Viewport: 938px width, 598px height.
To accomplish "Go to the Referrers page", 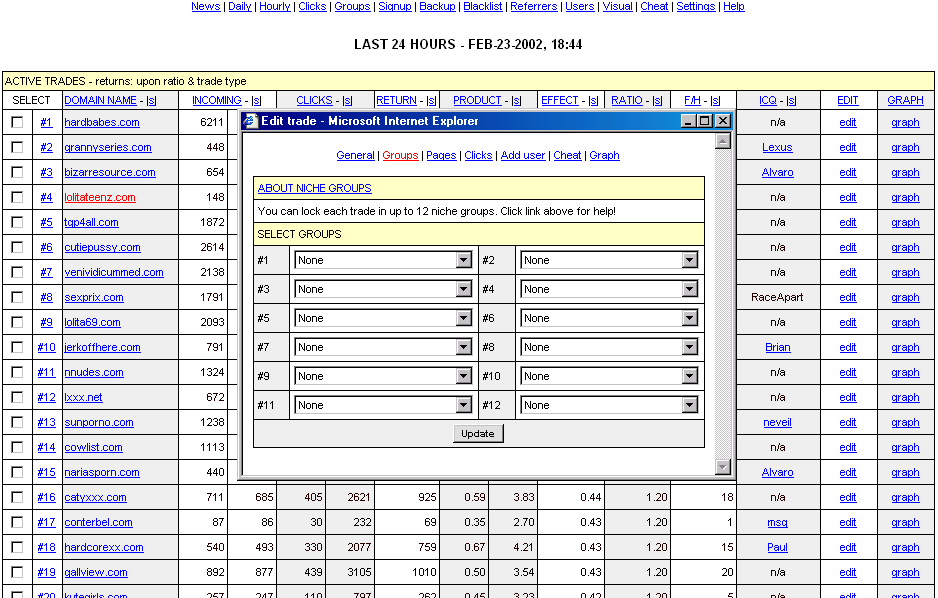I will (534, 7).
